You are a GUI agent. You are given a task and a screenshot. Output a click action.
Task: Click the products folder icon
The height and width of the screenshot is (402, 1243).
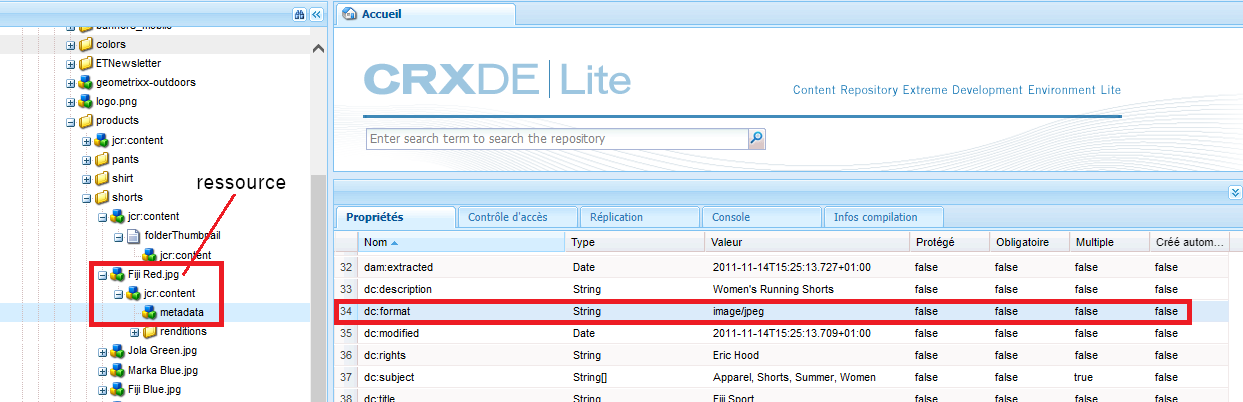point(86,120)
